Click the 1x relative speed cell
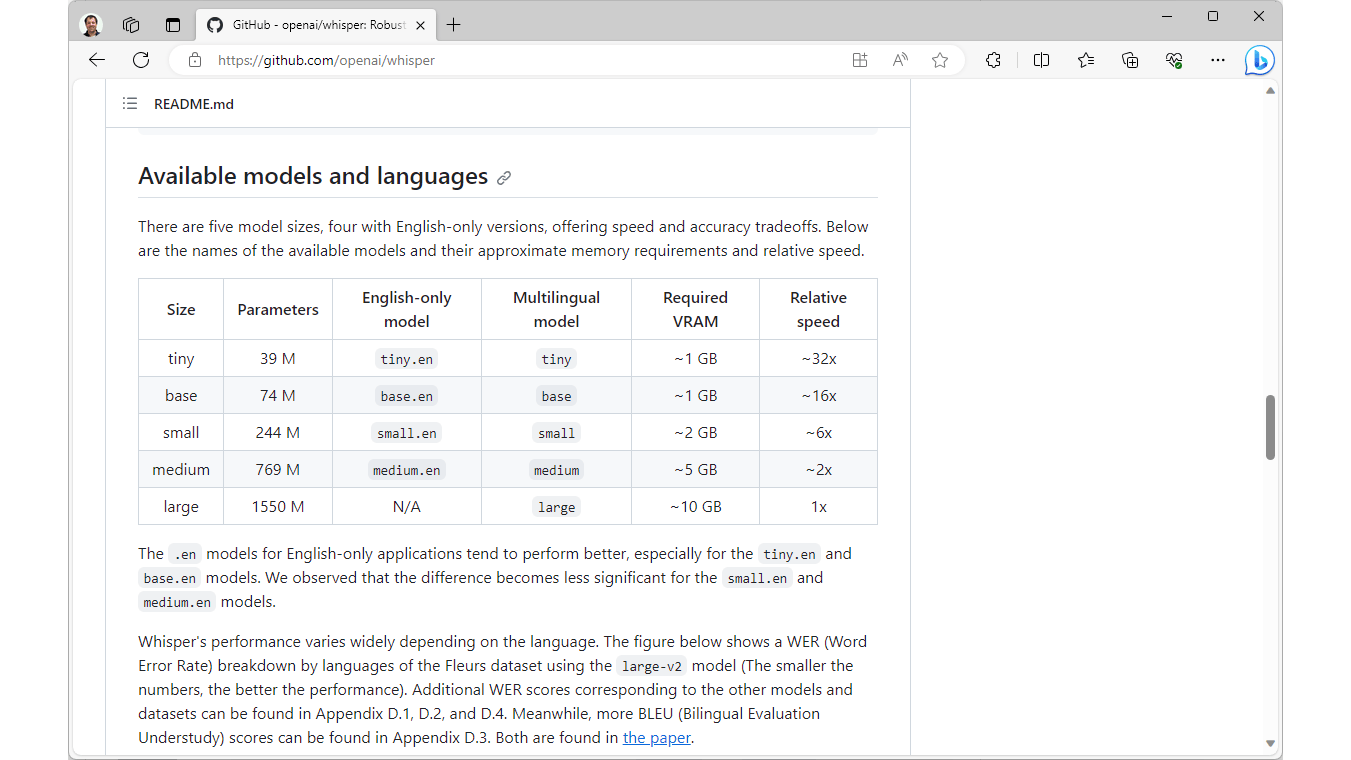Screen dimensions: 1351x760 (819, 507)
